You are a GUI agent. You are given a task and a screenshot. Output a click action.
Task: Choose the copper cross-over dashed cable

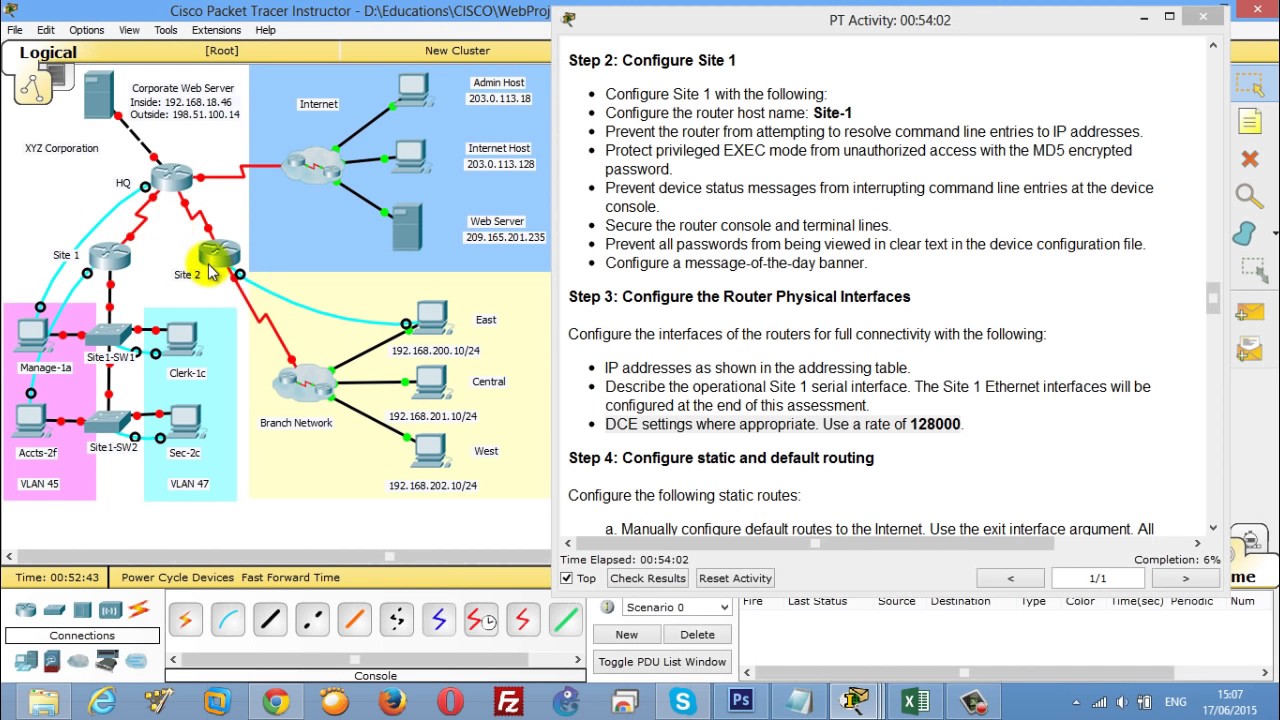click(312, 620)
